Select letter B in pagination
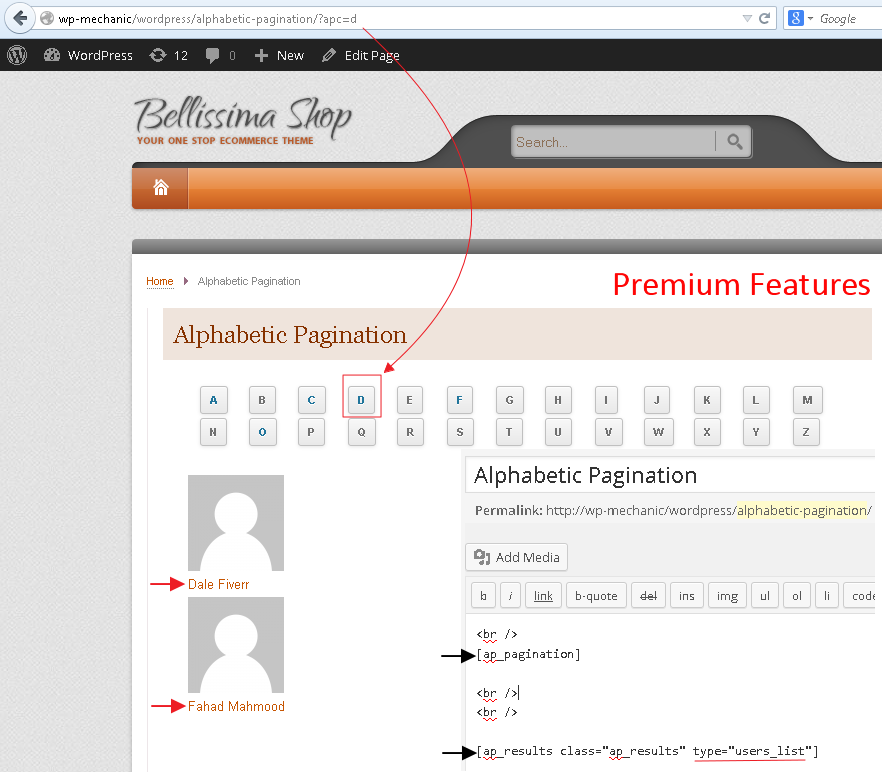Viewport: 882px width, 772px height. 263,400
